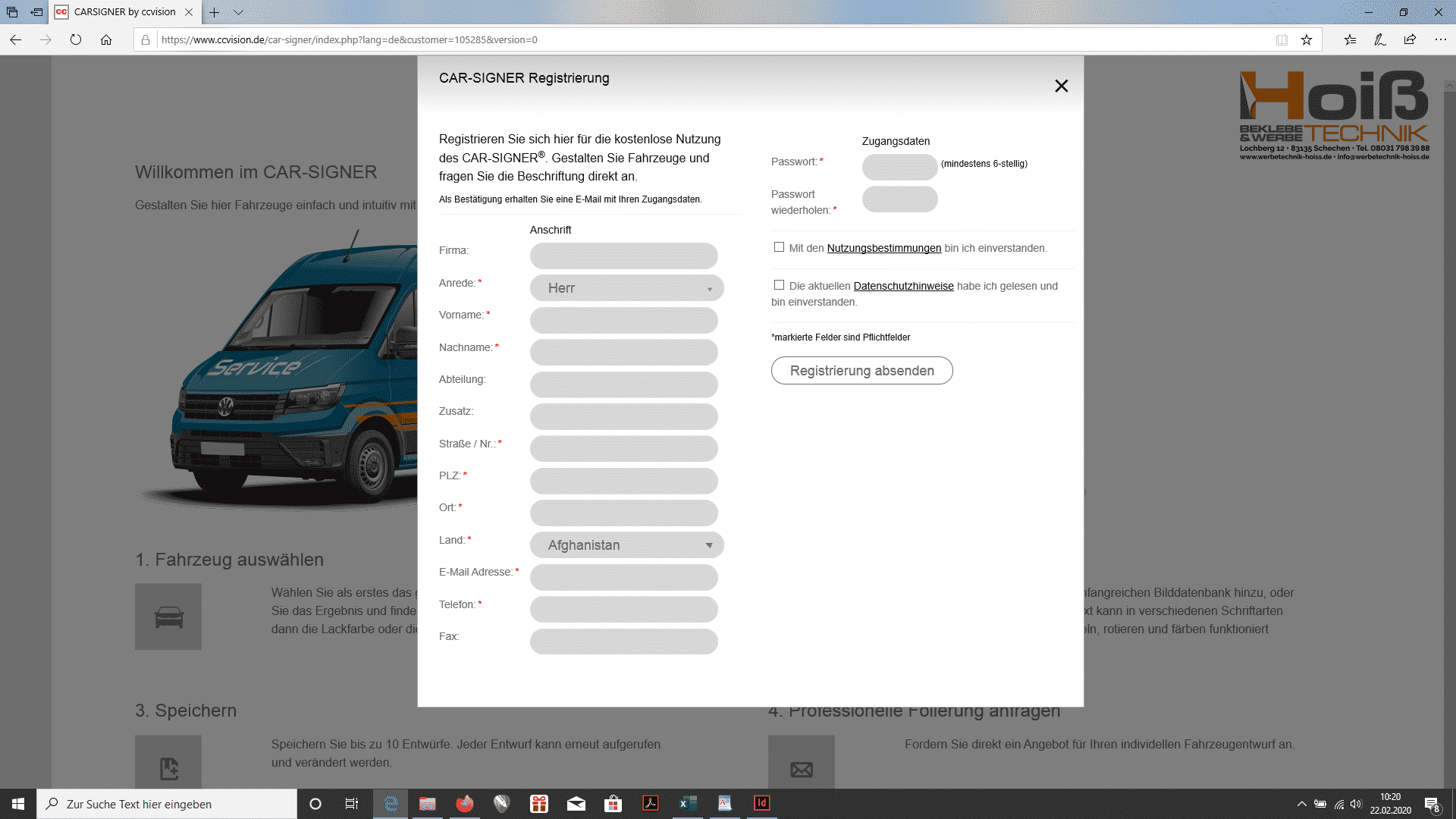Select the CARSIGNER by ccvision tab
This screenshot has width=1456, height=819.
[124, 12]
